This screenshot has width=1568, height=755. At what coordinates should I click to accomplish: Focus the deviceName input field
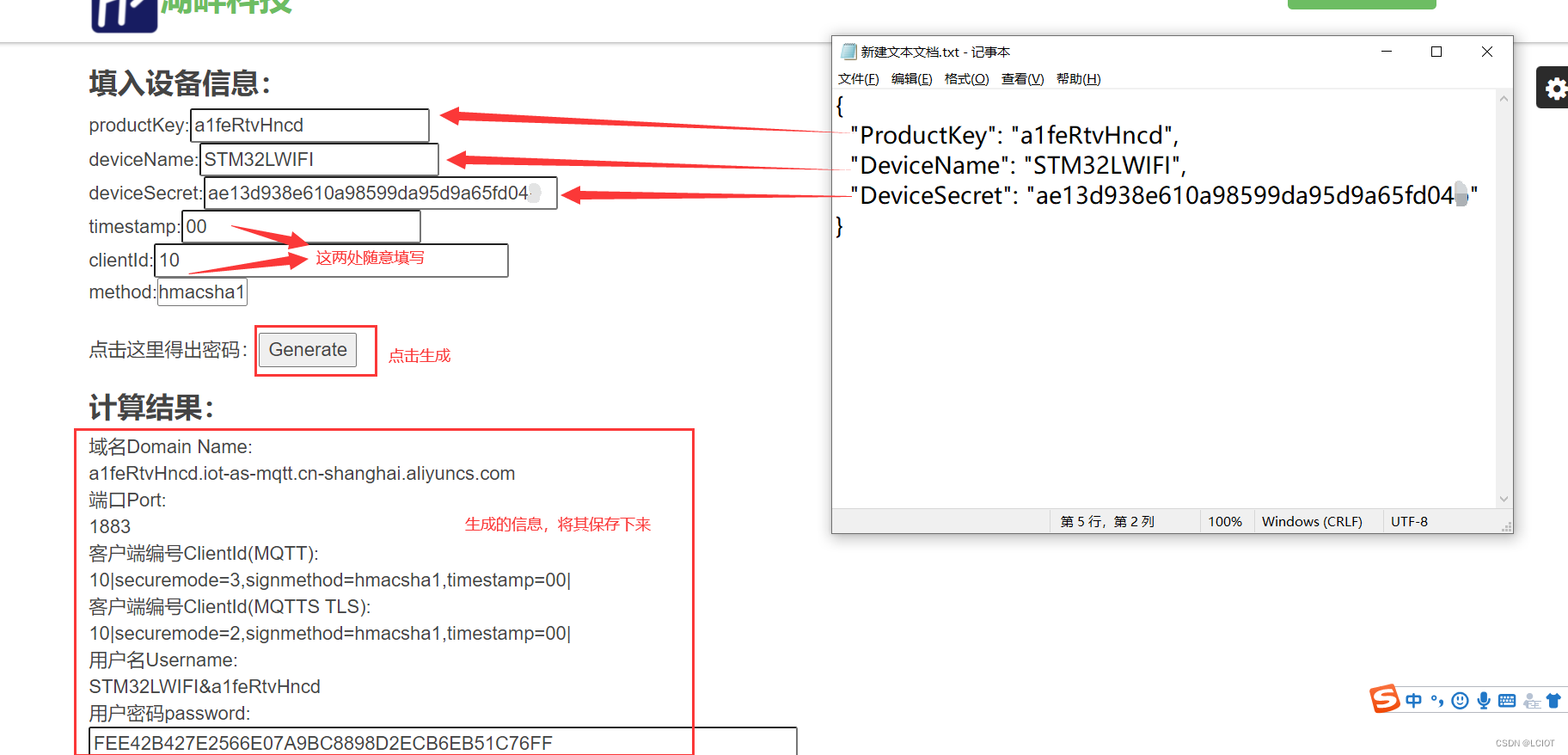[319, 160]
